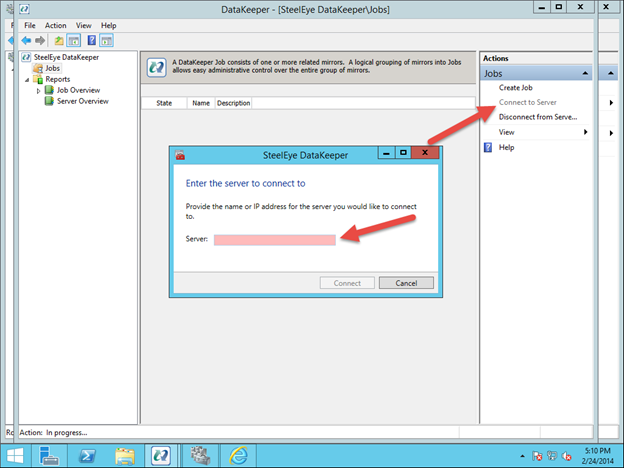This screenshot has height=468, width=624.
Task: Click the blue Help toolbar icon
Action: click(91, 40)
